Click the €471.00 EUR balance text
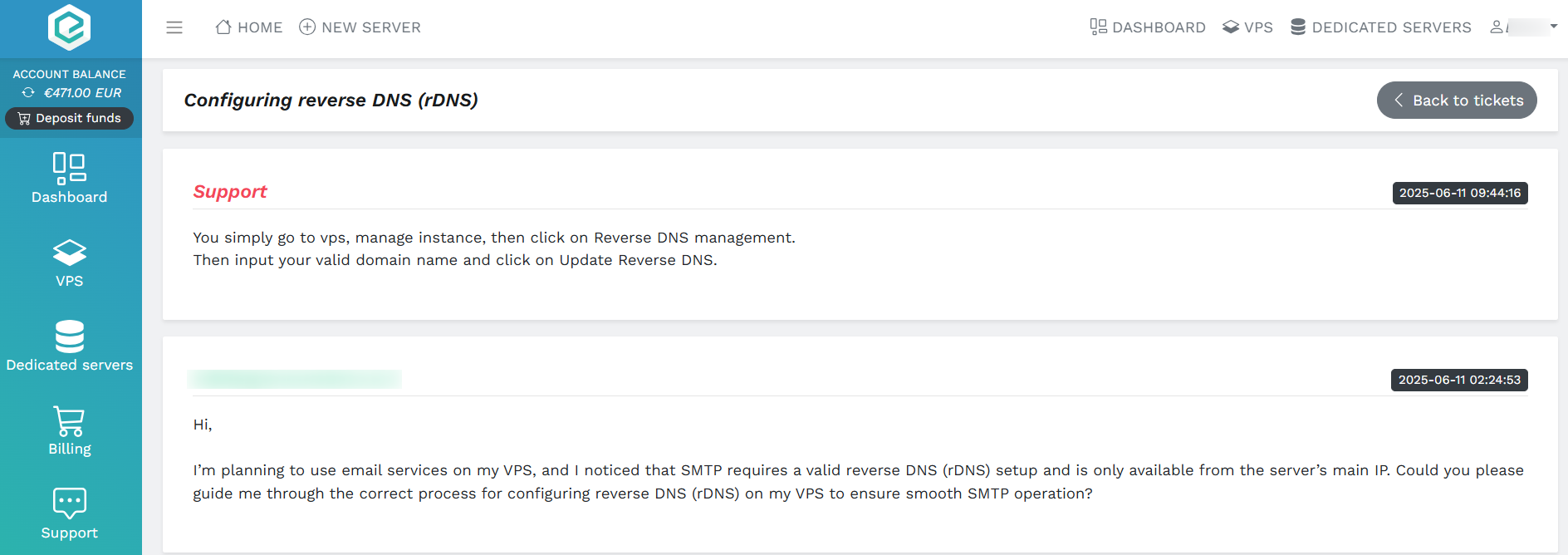Image resolution: width=1568 pixels, height=555 pixels. click(x=82, y=93)
